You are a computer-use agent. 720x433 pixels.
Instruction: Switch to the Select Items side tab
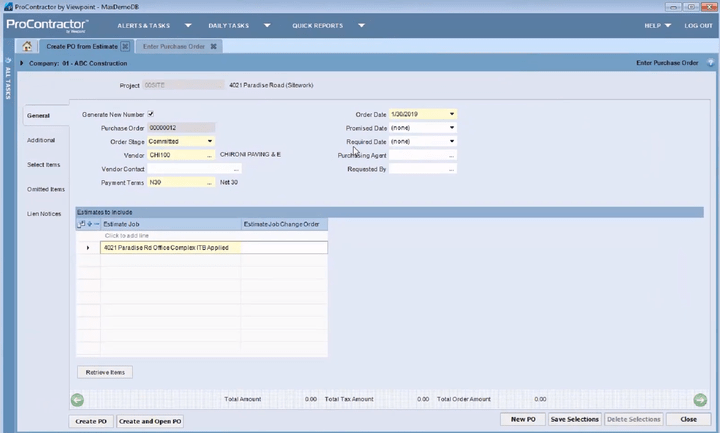(43, 164)
